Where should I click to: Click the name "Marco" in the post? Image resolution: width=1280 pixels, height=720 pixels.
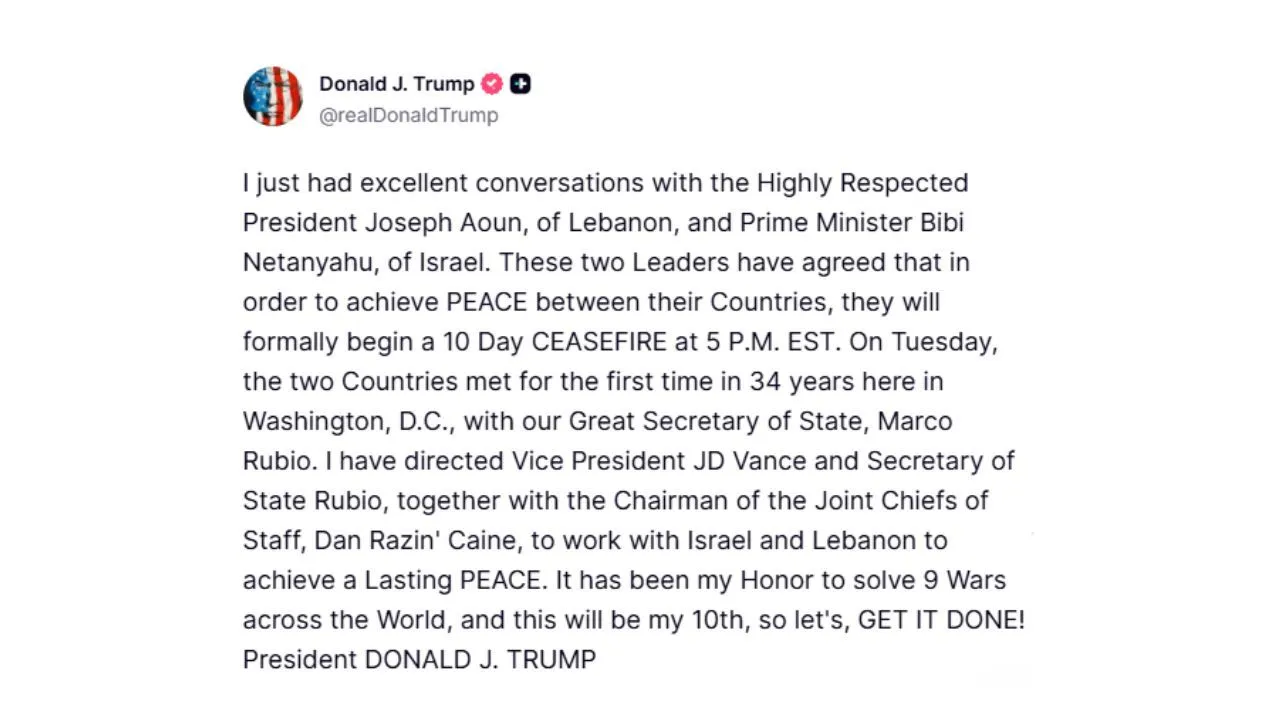pyautogui.click(x=915, y=421)
